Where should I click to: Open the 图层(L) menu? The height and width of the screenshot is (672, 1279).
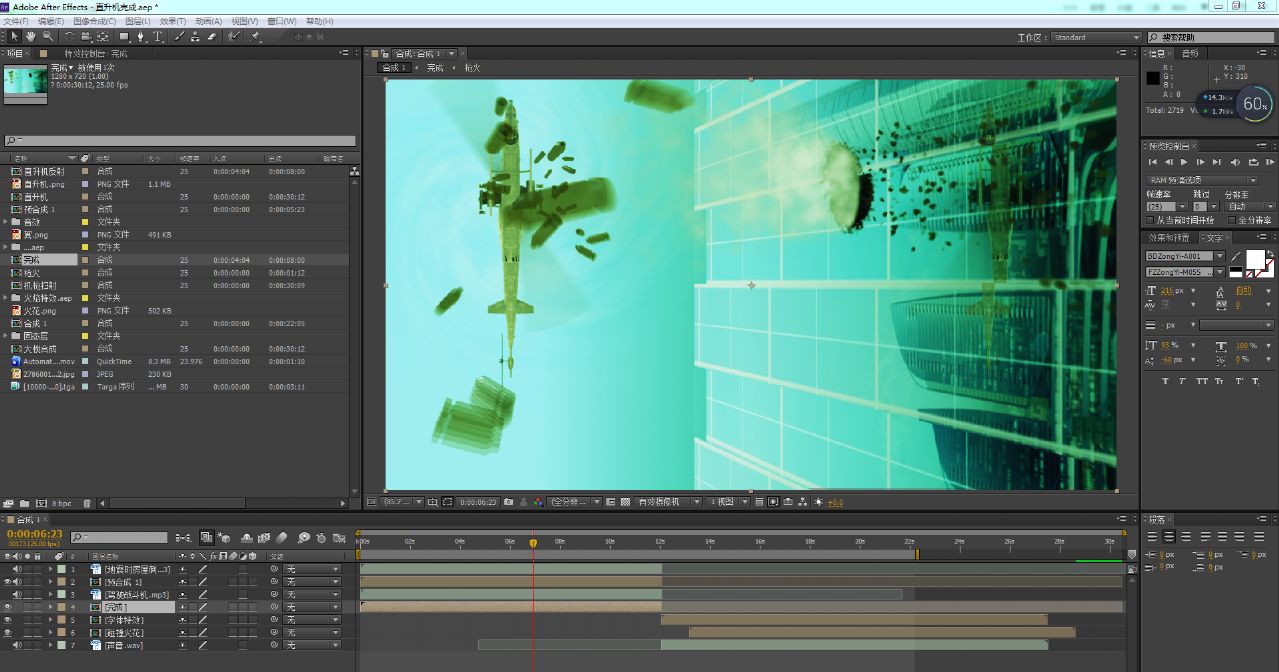[139, 21]
